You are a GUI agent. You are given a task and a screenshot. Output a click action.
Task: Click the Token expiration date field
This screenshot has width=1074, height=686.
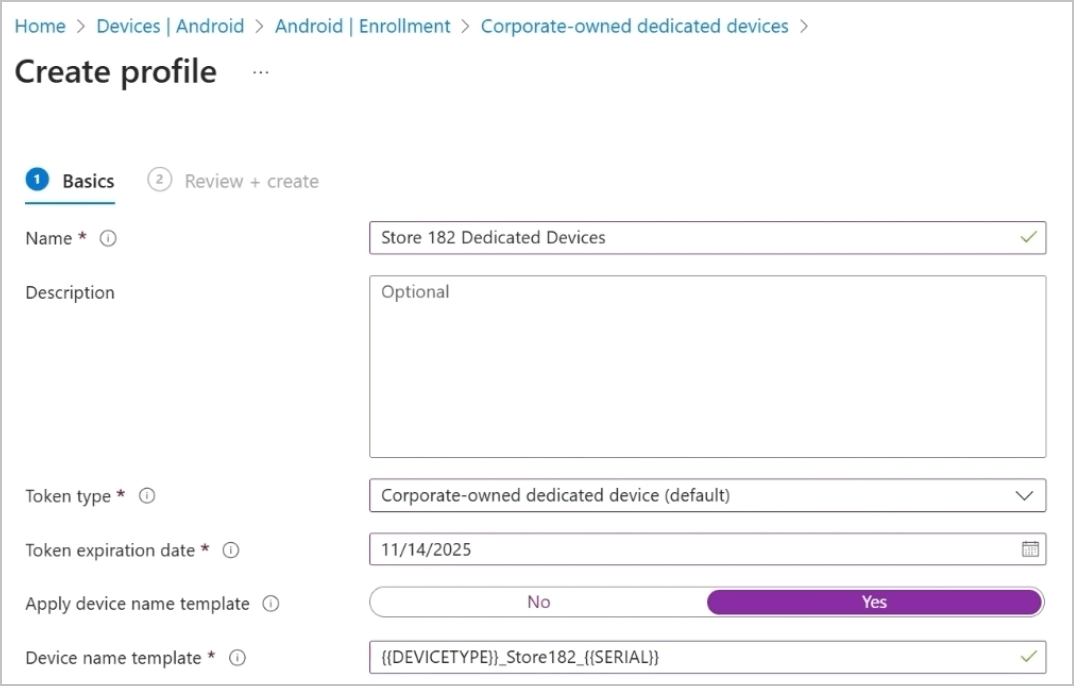pos(600,549)
